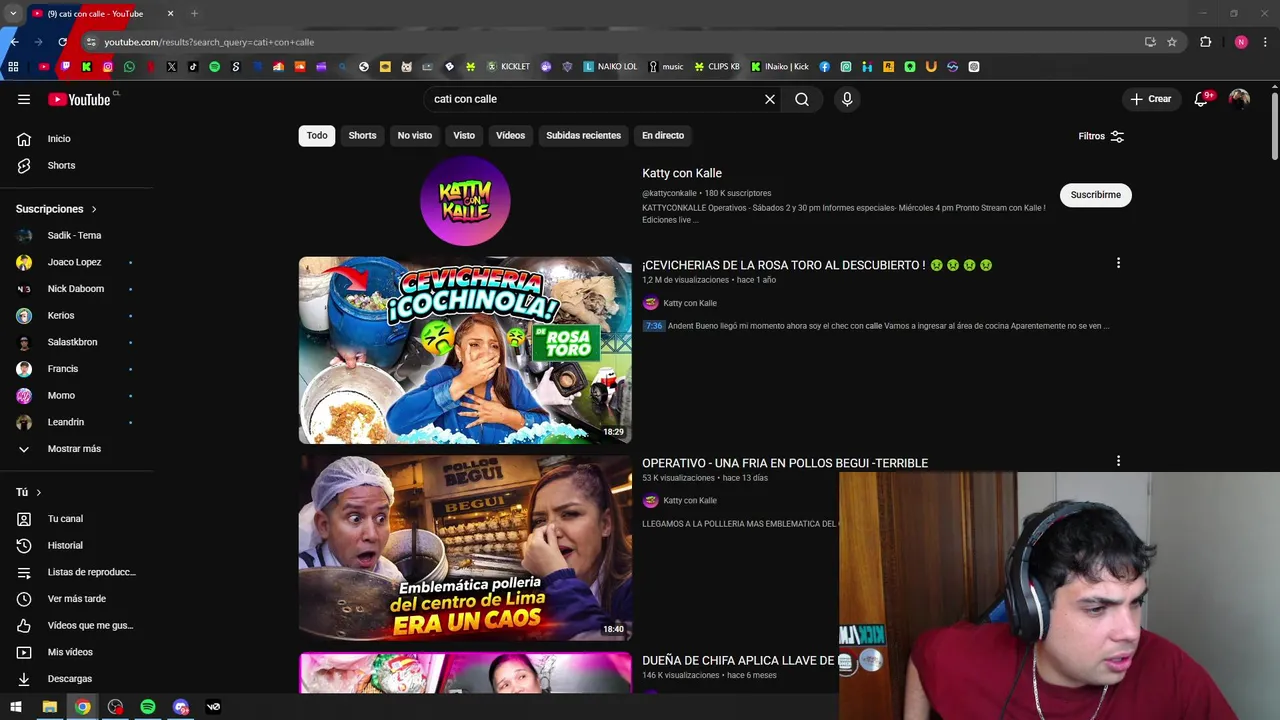This screenshot has height=720, width=1280.
Task: Expand Mostrar más subscriptions
Action: click(x=76, y=449)
